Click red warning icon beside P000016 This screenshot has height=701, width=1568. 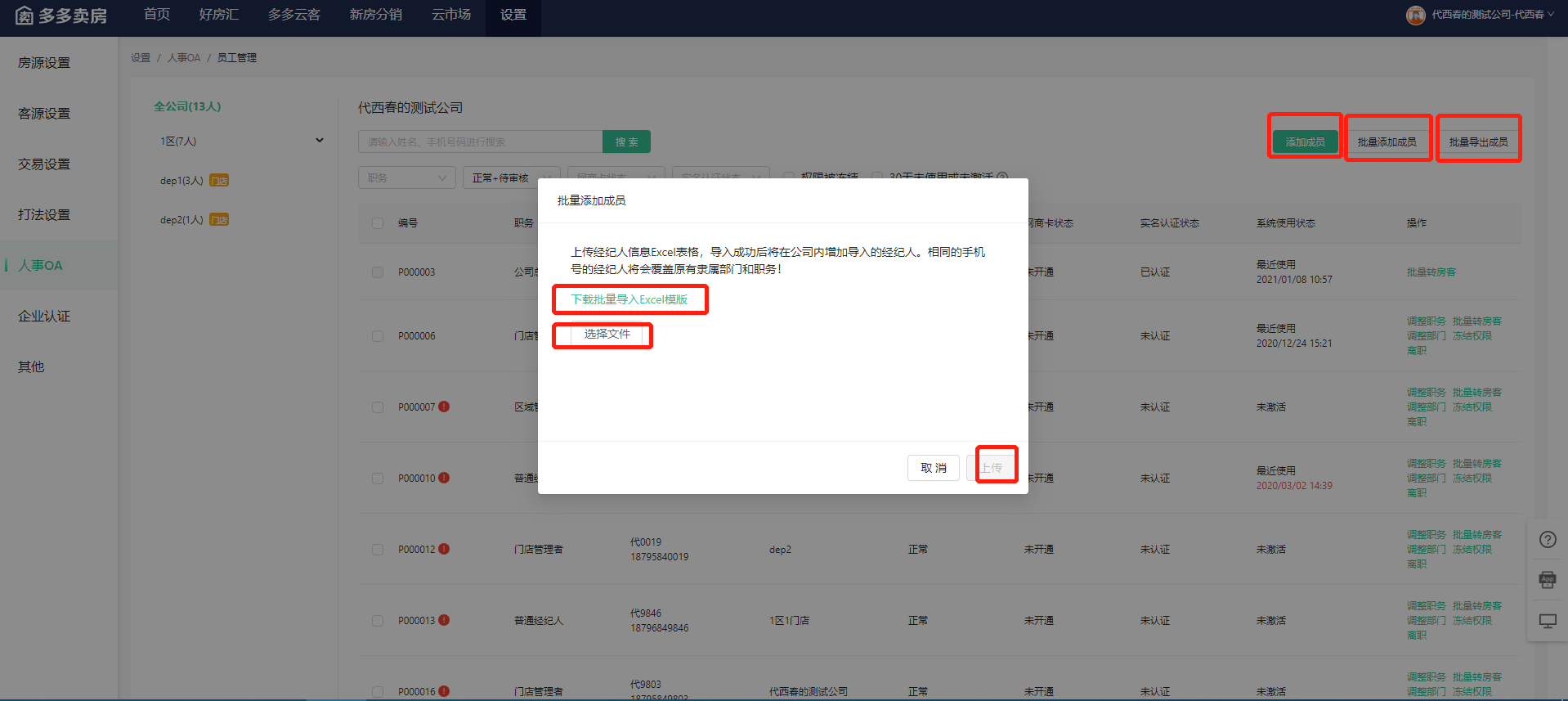(444, 691)
